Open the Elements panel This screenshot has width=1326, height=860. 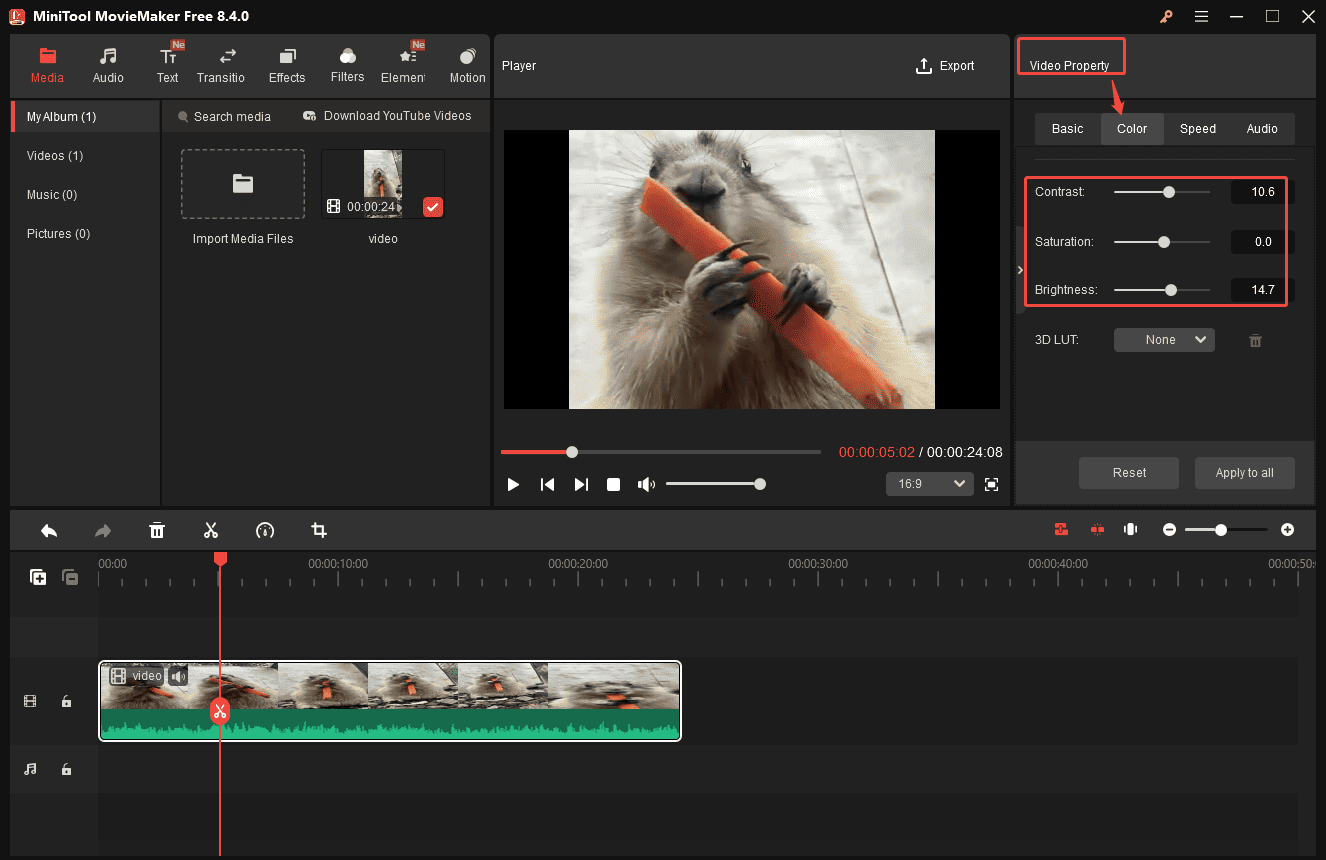(405, 63)
